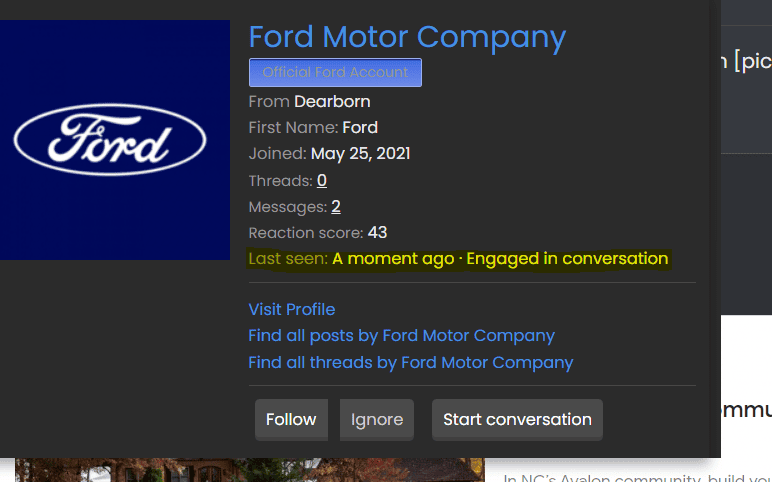Start conversation with Ford Motor Company

click(517, 419)
